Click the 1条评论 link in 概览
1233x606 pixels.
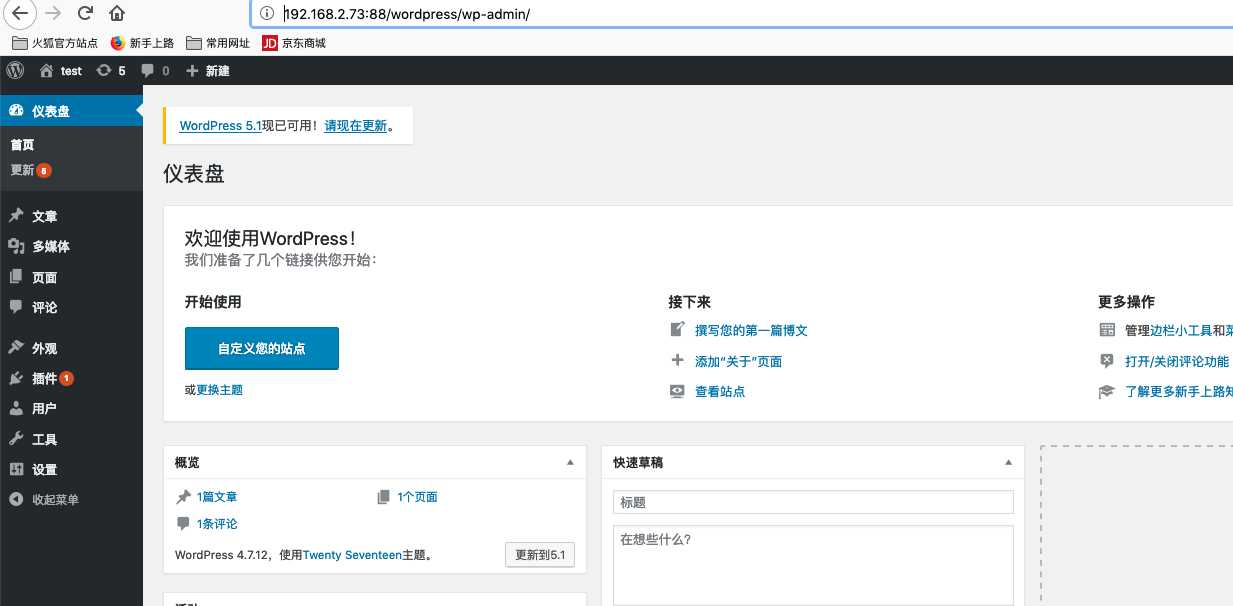point(217,524)
